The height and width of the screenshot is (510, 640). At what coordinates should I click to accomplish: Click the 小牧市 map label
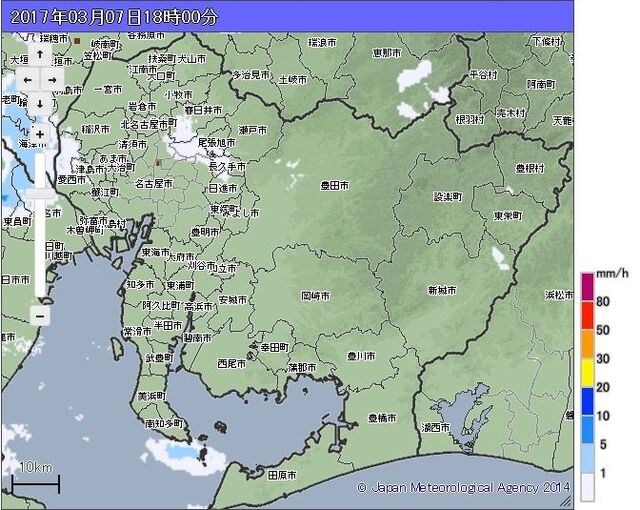179,94
